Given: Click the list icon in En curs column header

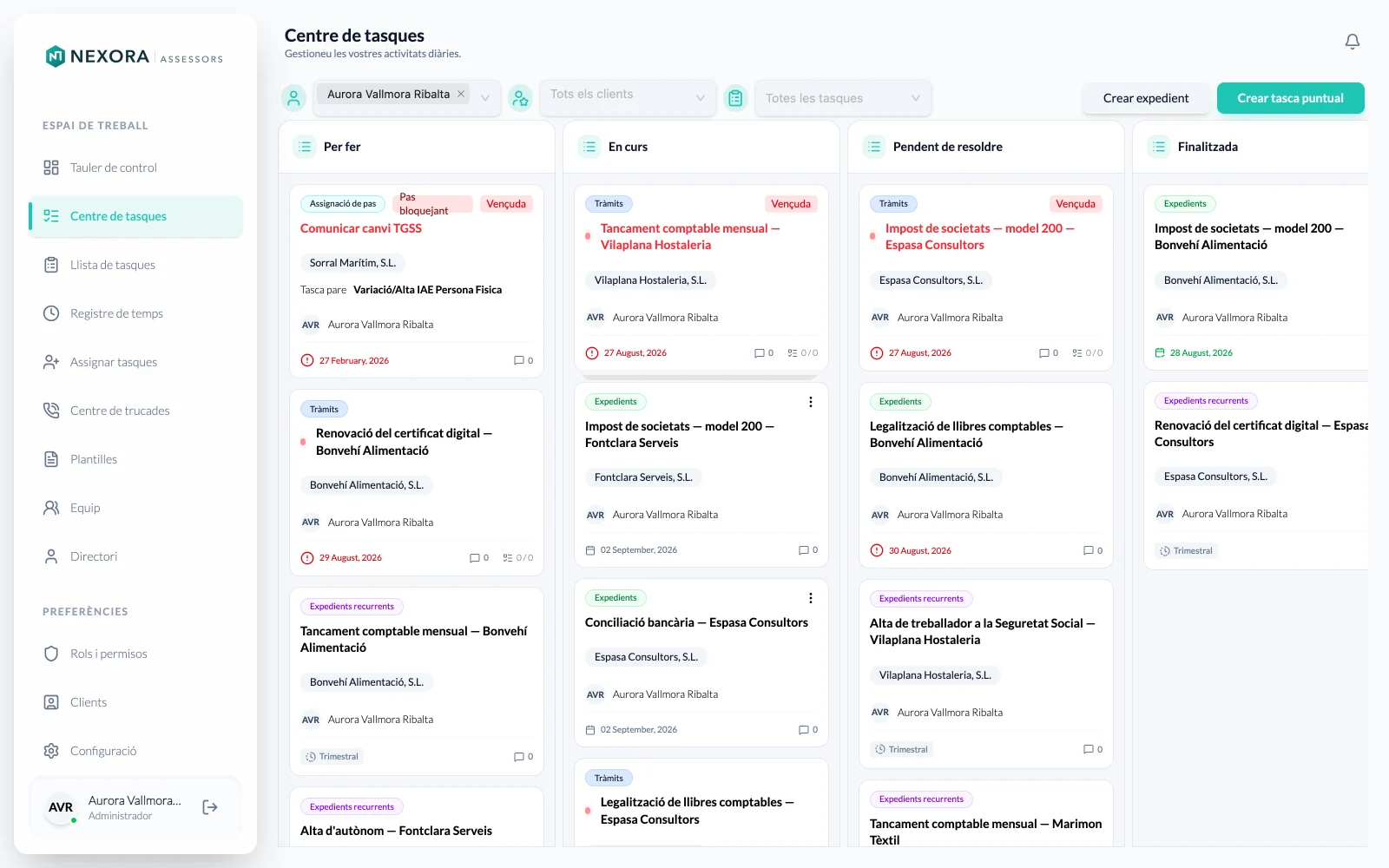Looking at the screenshot, I should (589, 147).
